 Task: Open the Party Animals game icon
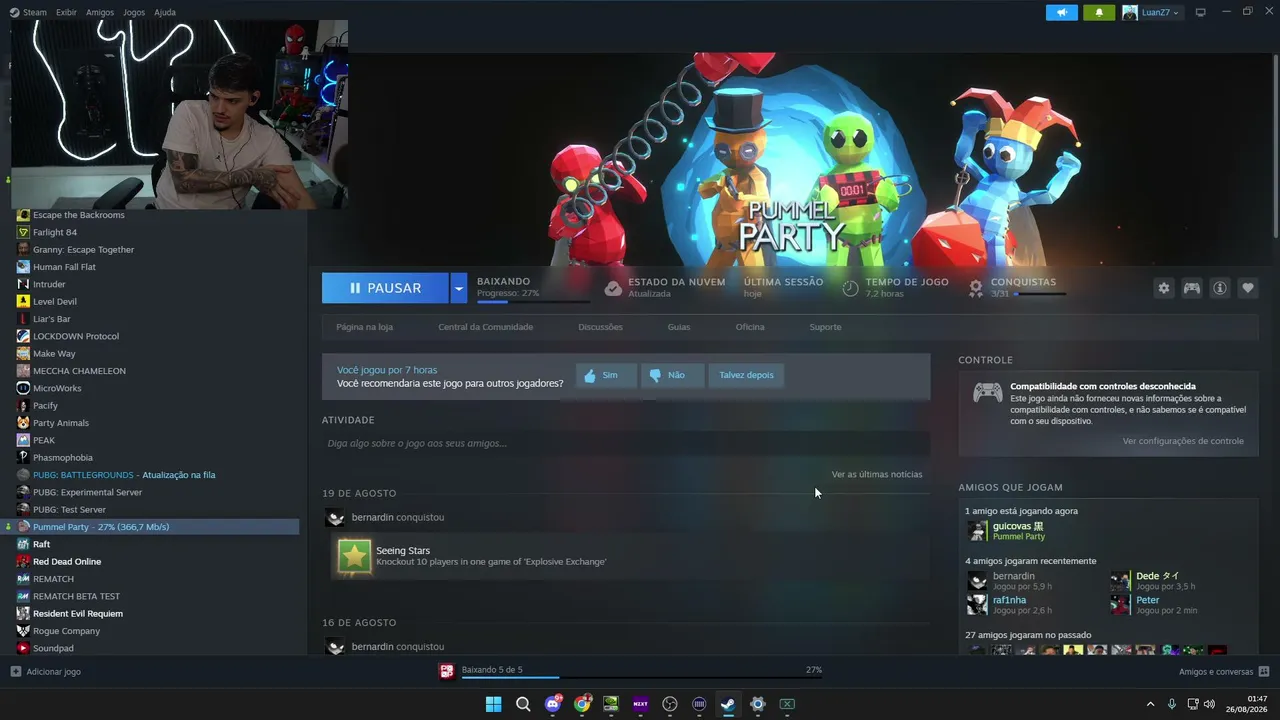[23, 423]
